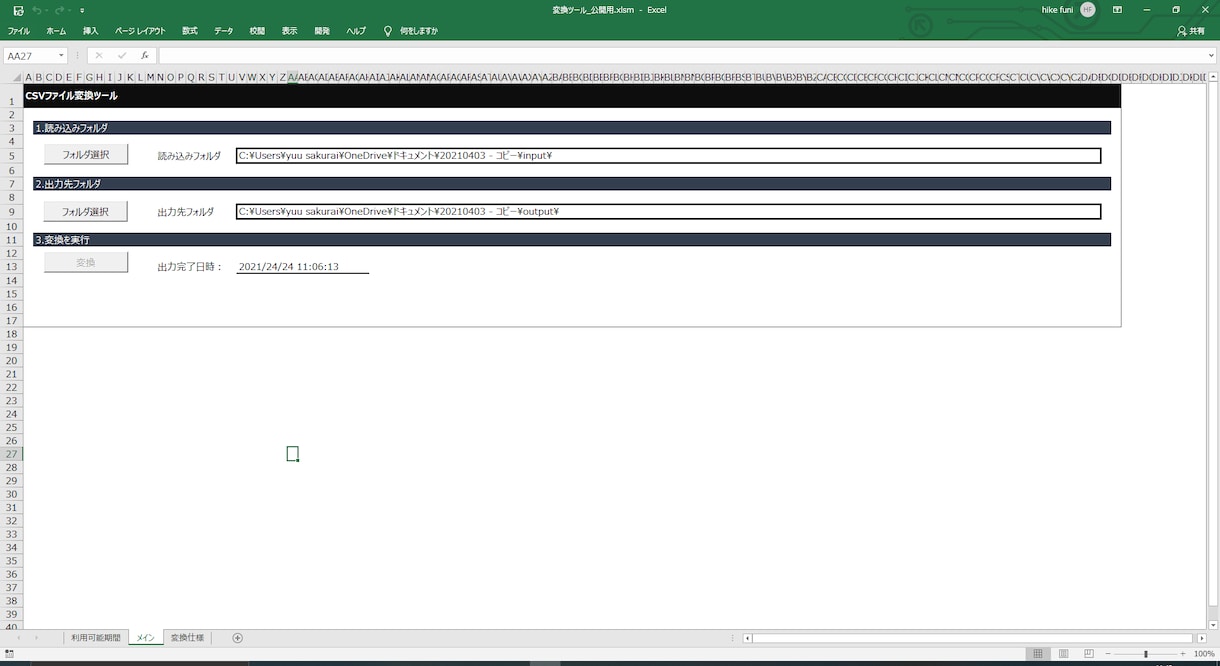Switch to the 利用可能期間 sheet tab
This screenshot has width=1220, height=666.
[x=96, y=638]
